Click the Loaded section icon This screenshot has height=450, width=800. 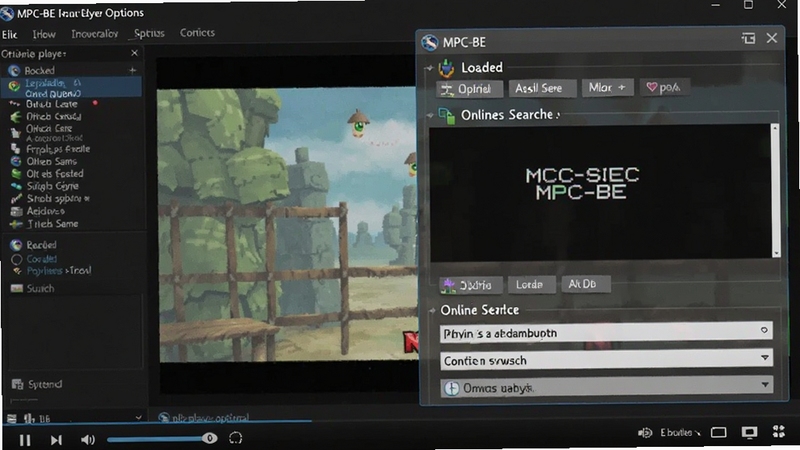click(446, 68)
